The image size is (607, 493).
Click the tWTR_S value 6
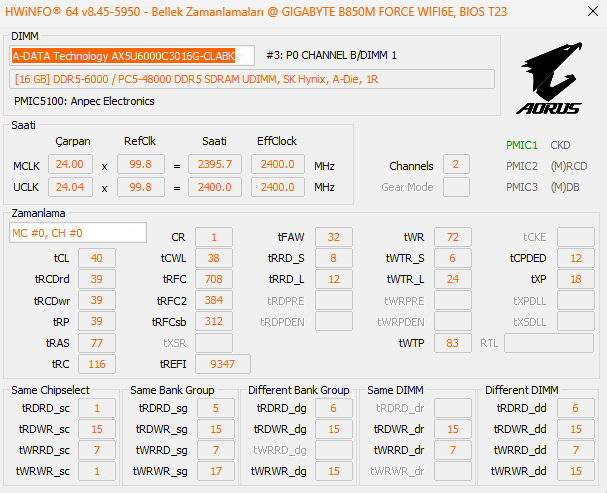pos(453,258)
